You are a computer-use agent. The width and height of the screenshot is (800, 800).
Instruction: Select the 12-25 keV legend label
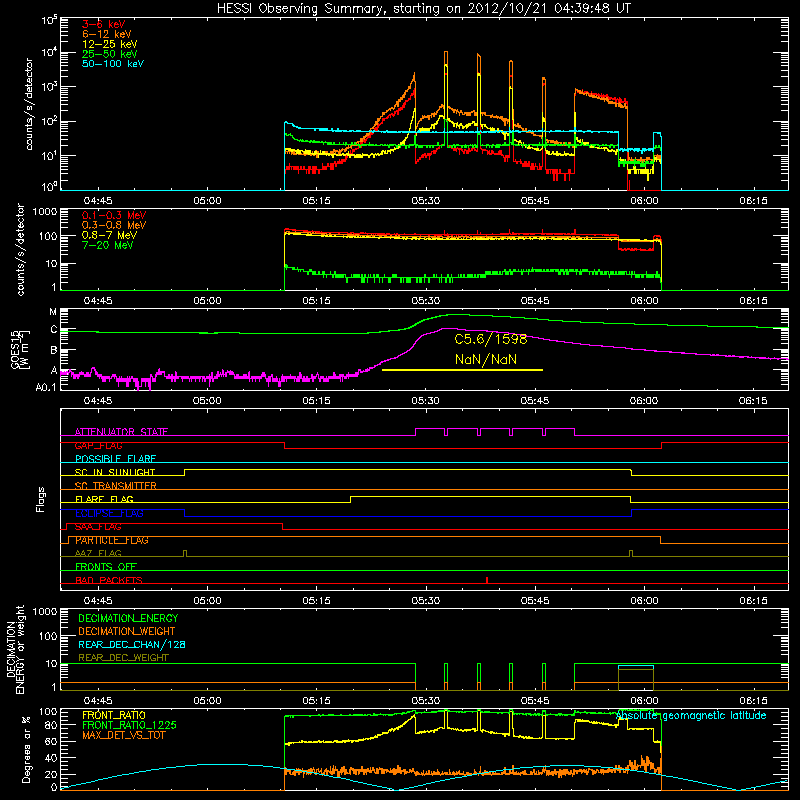[109, 44]
